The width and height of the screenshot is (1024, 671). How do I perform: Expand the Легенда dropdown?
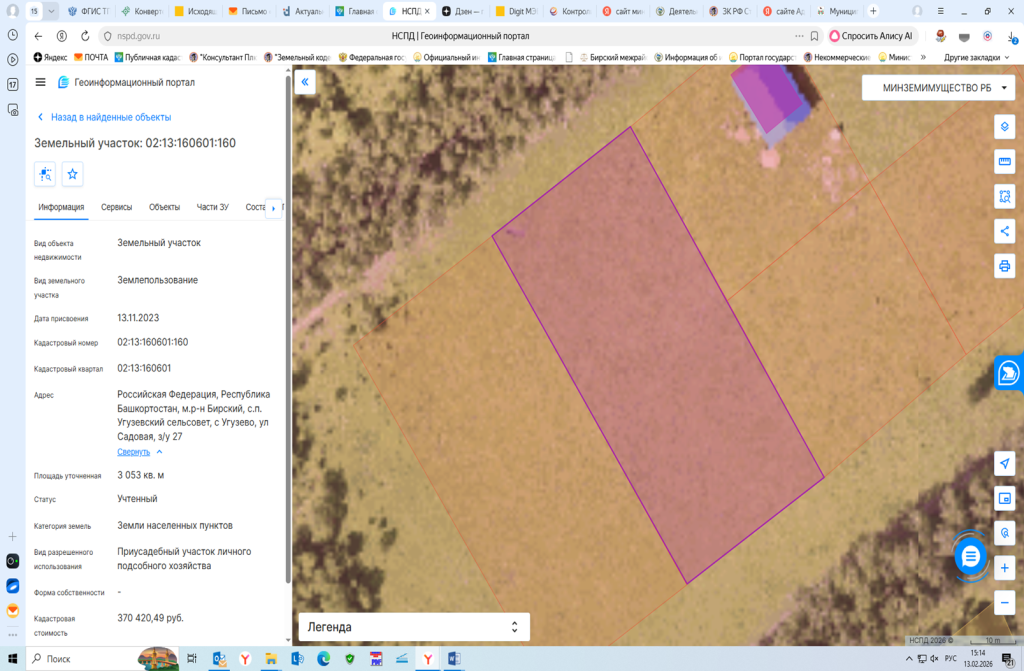pos(413,627)
